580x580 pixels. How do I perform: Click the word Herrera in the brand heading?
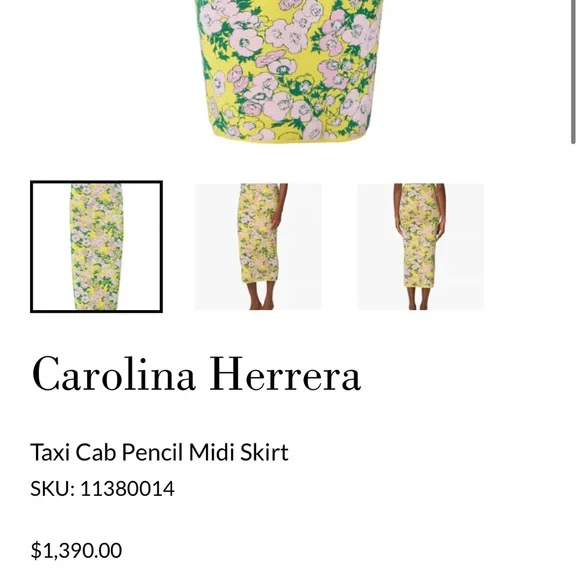point(285,374)
